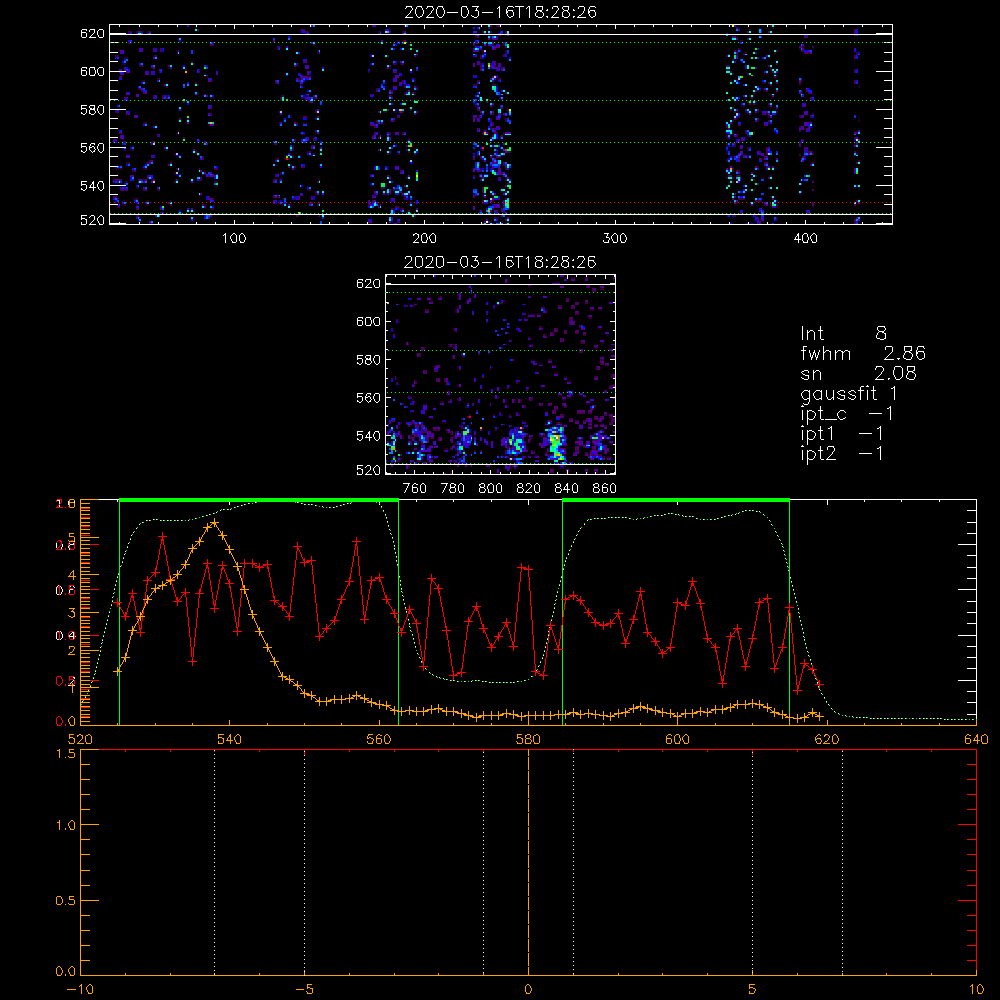
Task: Select the 'ipt1 -1' readout text
Action: pos(842,434)
